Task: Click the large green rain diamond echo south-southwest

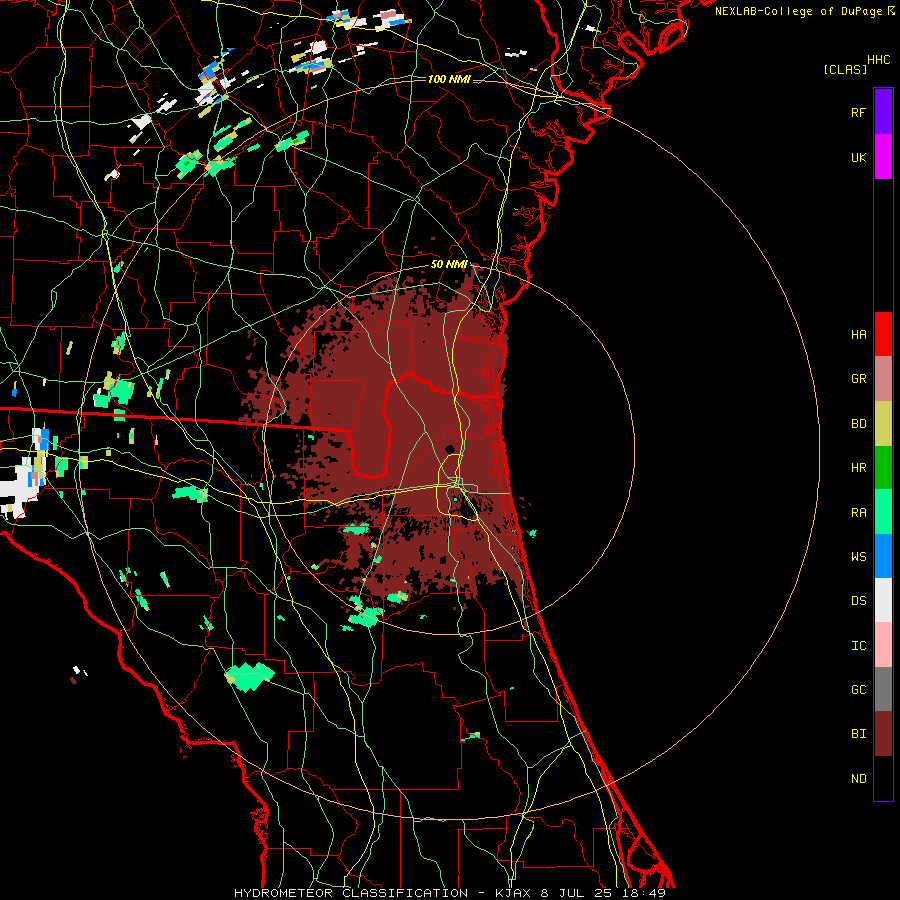Action: click(x=250, y=676)
